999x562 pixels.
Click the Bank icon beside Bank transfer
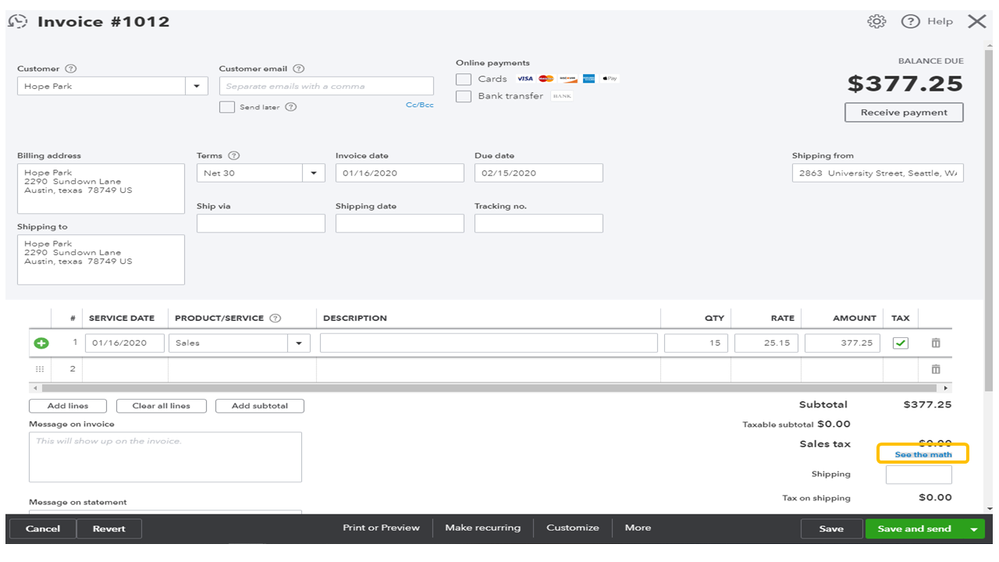pyautogui.click(x=562, y=96)
